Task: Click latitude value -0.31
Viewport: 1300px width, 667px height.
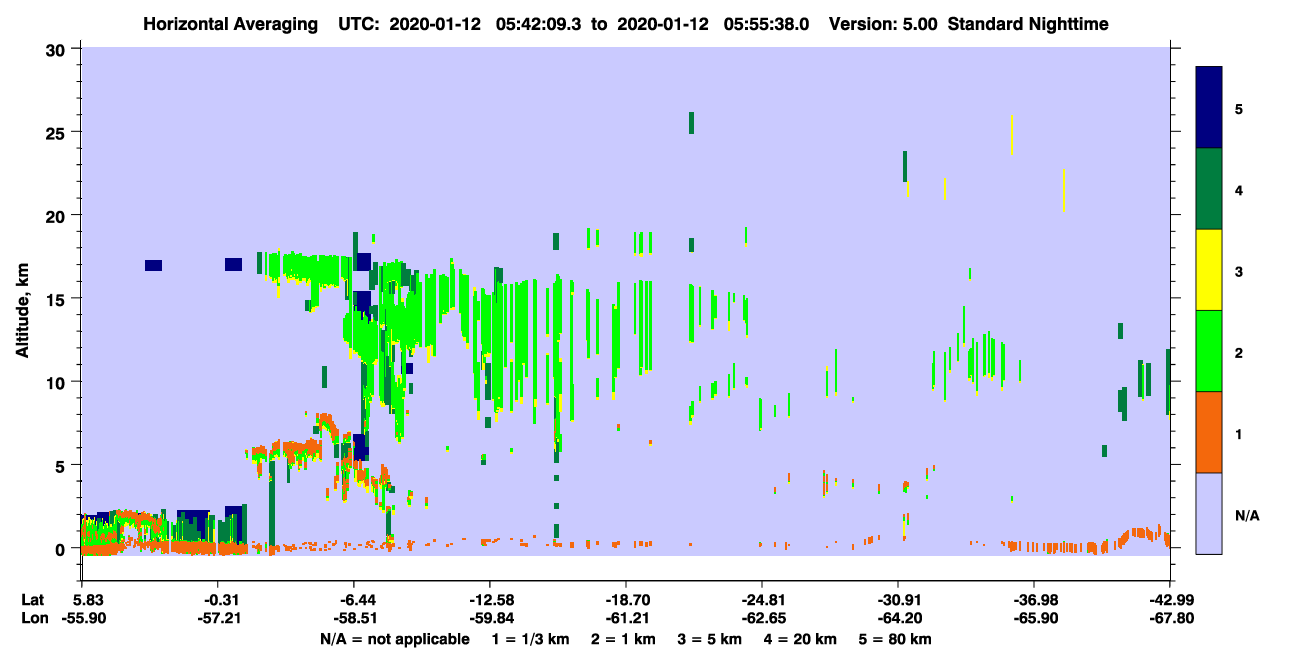Action: (x=217, y=600)
